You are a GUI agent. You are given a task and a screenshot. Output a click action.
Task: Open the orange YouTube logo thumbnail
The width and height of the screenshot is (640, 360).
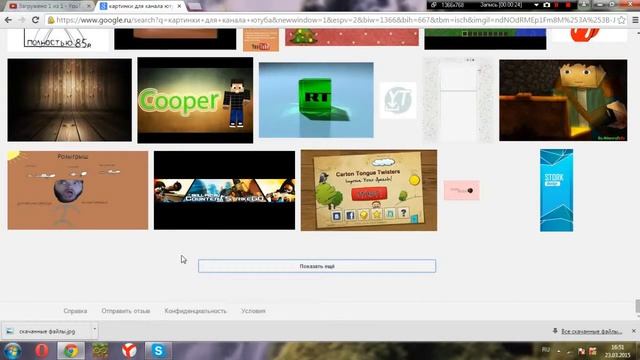pos(261,40)
